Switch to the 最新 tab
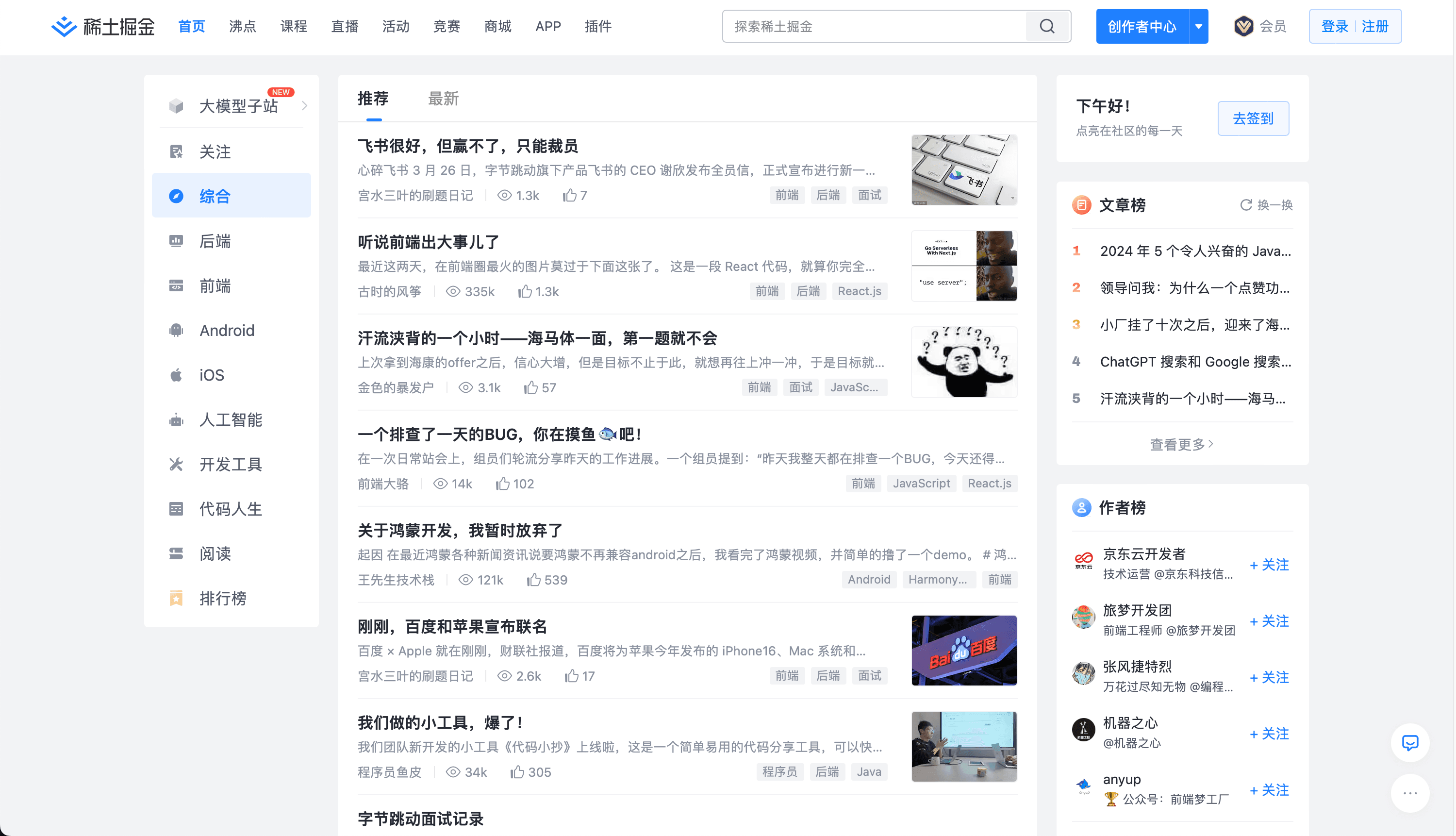The width and height of the screenshot is (1456, 836). 443,99
